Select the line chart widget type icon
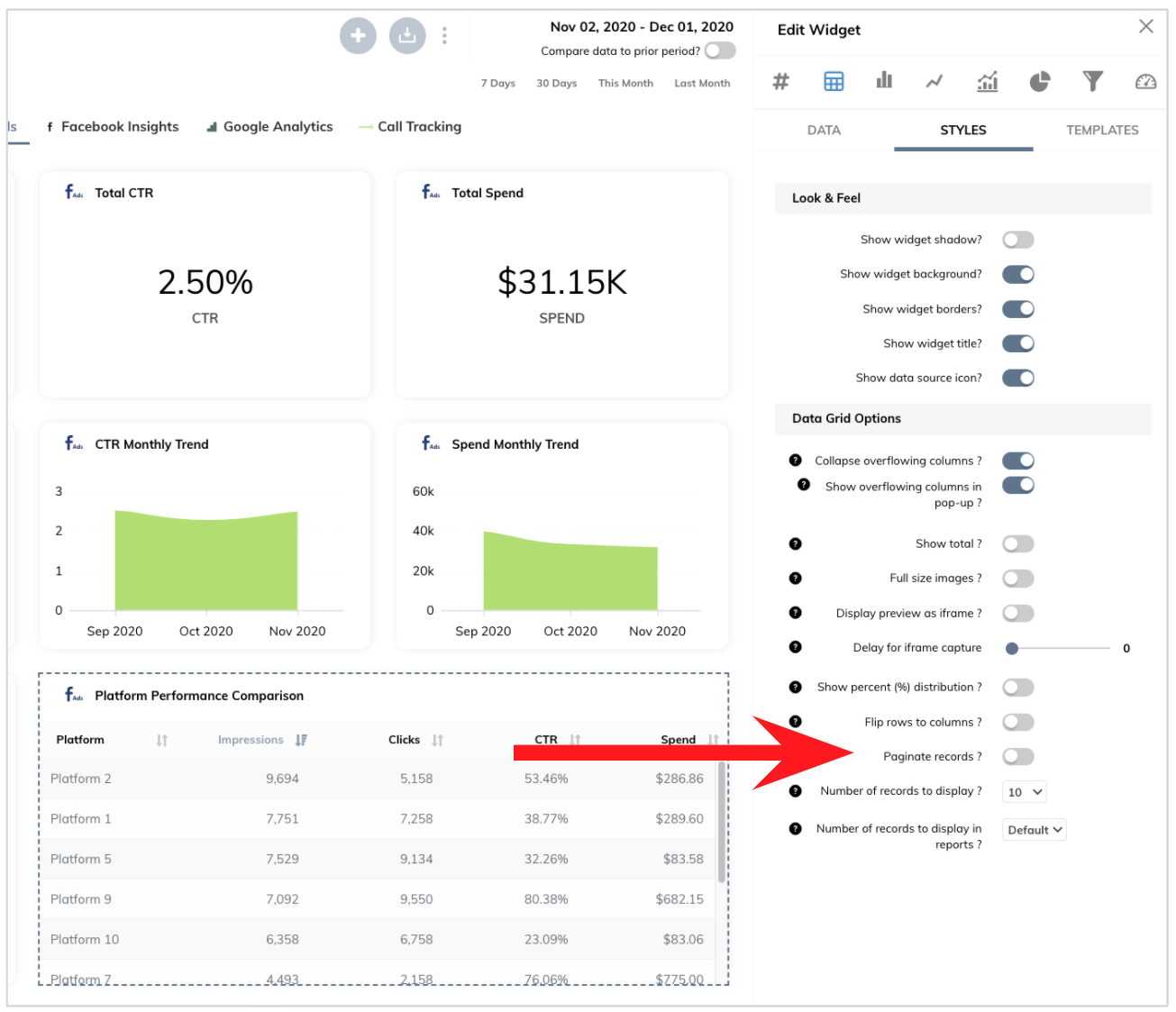Viewport: 1176px width, 1012px height. coord(934,82)
